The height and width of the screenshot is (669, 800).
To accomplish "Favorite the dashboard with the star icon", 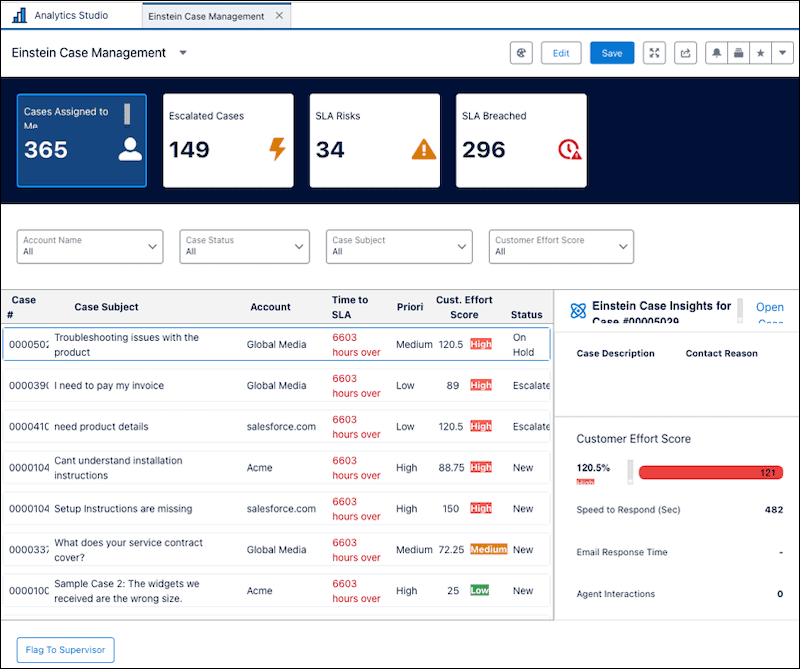I will (x=760, y=53).
